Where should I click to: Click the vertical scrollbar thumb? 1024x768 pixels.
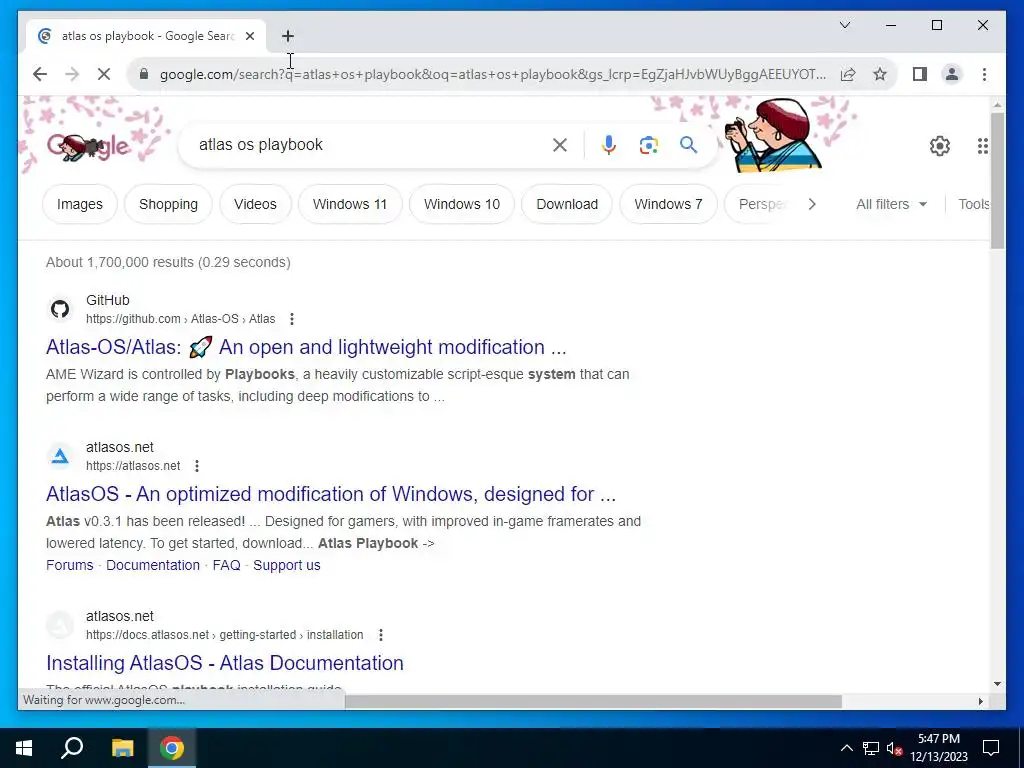click(x=997, y=180)
